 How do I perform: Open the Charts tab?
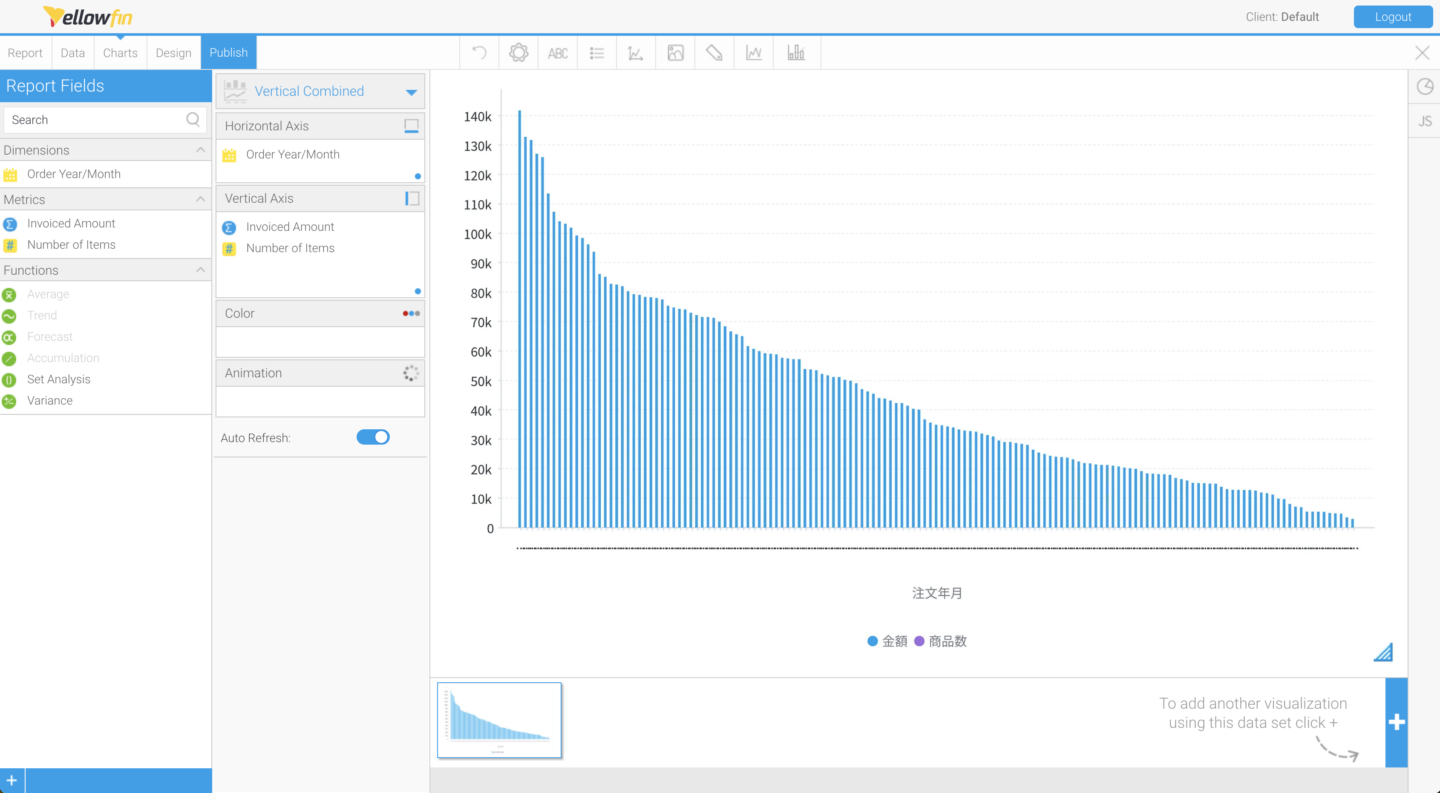(120, 52)
